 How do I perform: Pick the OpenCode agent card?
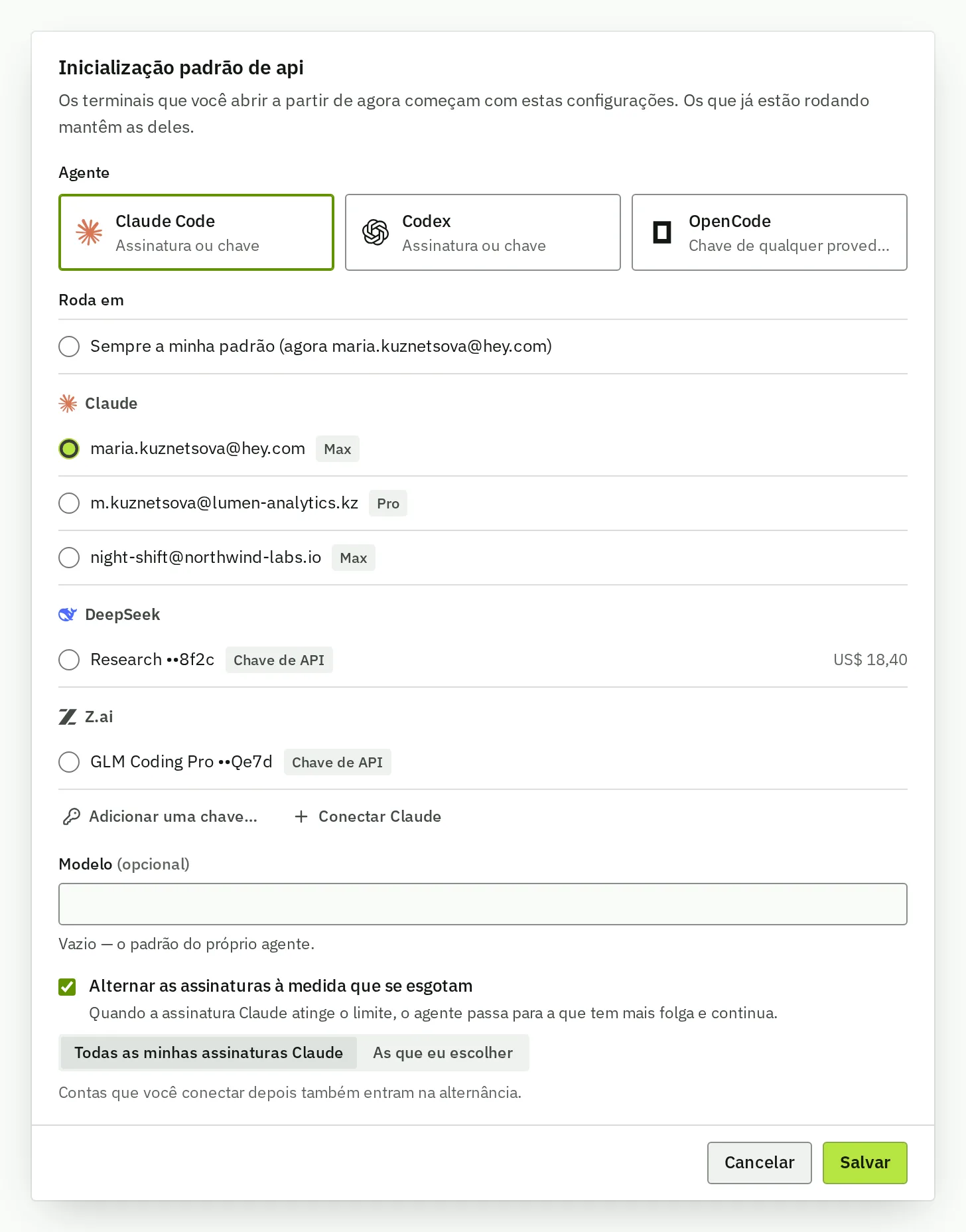click(770, 232)
